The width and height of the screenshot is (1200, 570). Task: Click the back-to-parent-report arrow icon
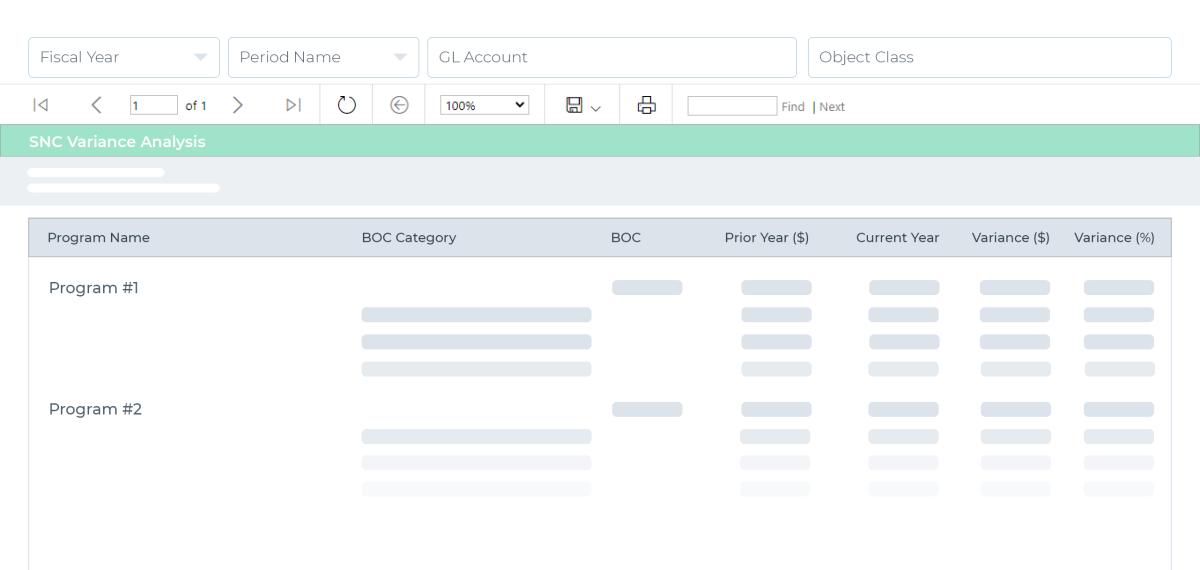tap(399, 105)
